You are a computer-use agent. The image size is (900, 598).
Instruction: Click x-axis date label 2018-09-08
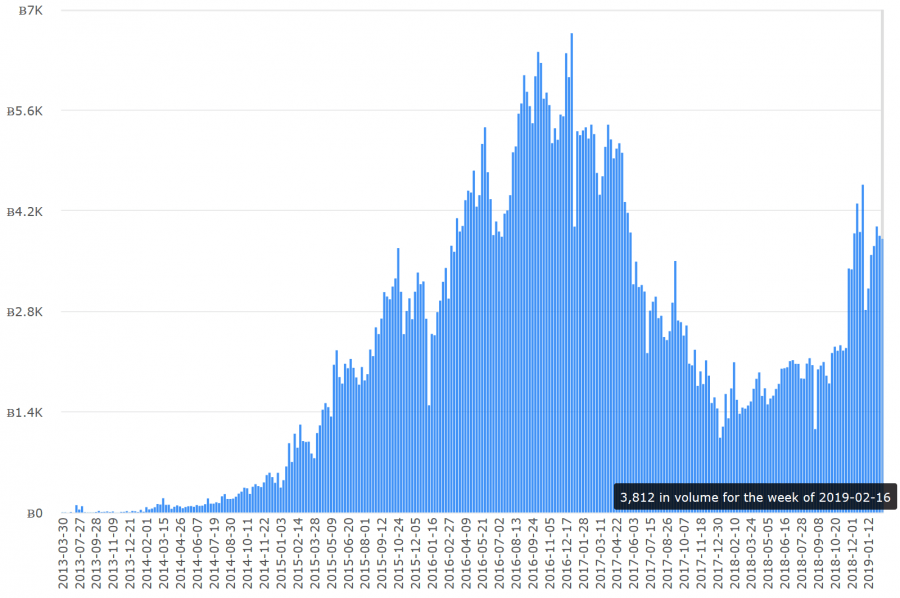[x=817, y=553]
